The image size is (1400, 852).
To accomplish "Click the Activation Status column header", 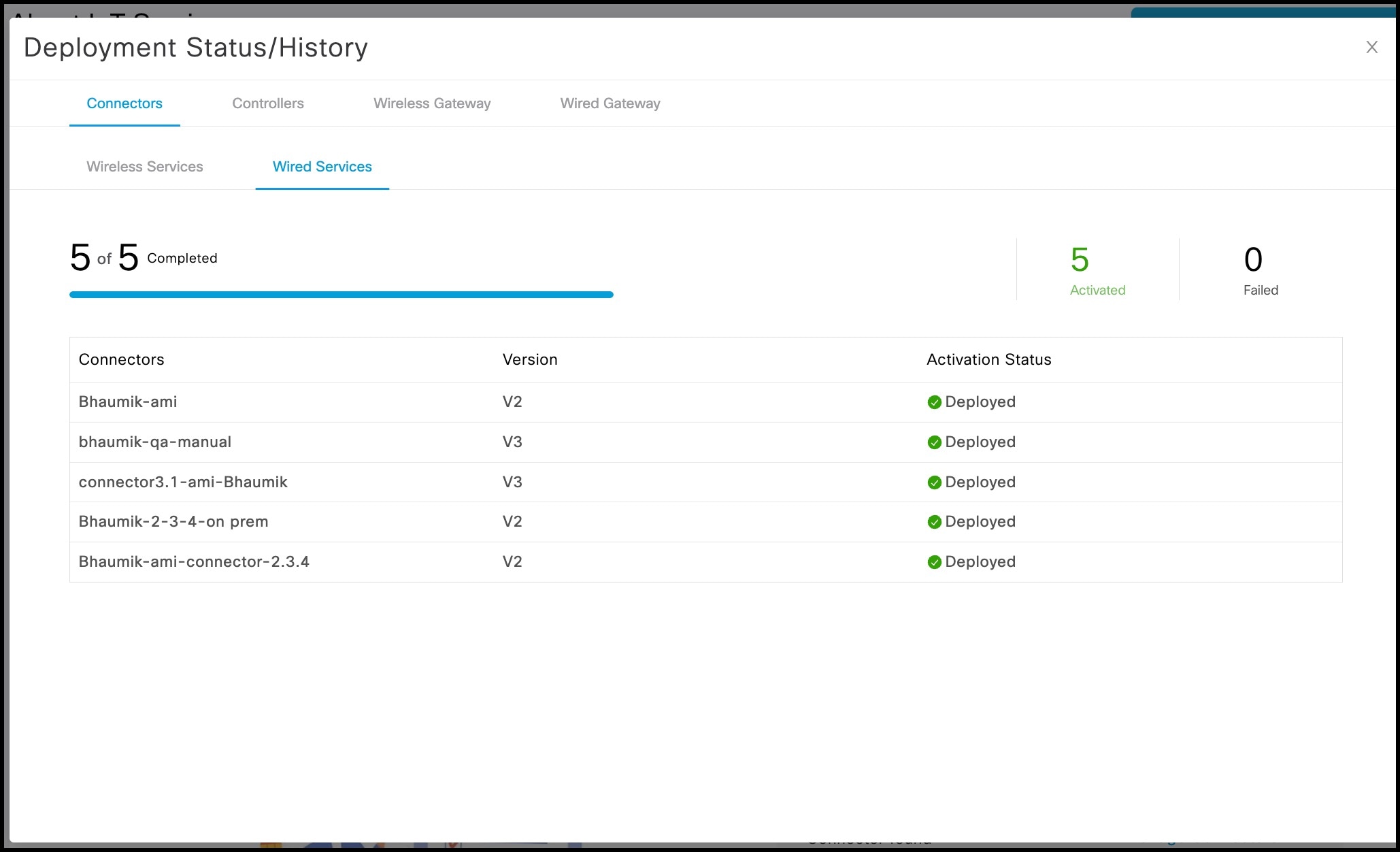I will [988, 359].
